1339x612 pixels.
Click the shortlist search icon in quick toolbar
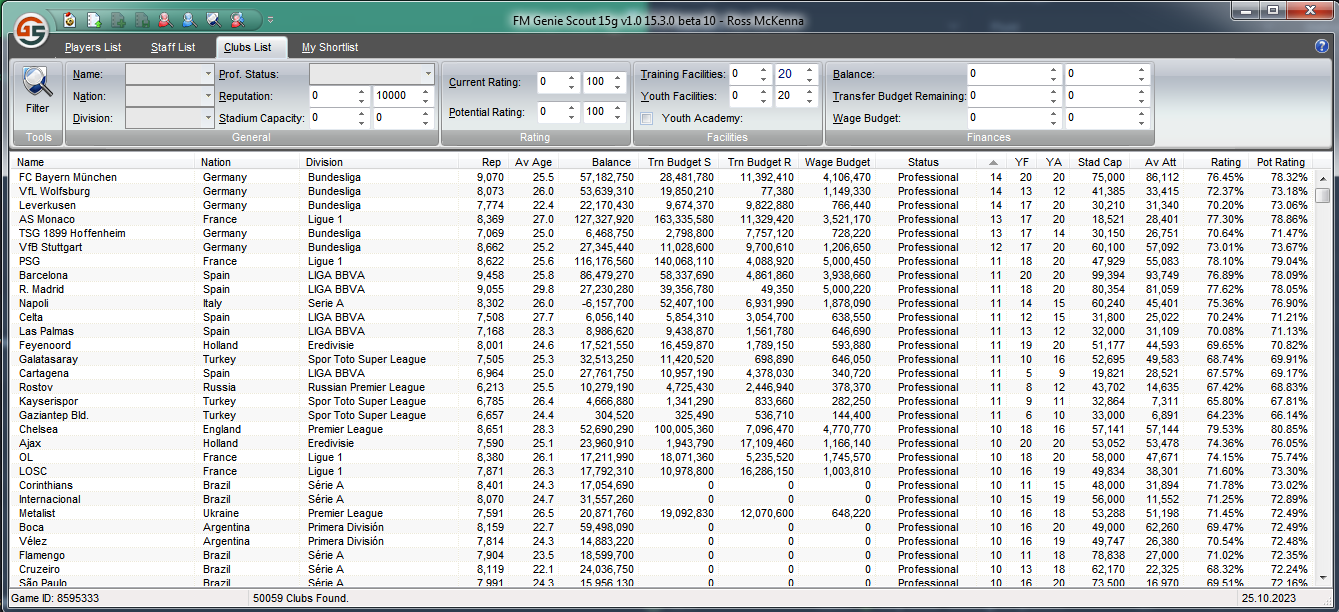pyautogui.click(x=236, y=19)
